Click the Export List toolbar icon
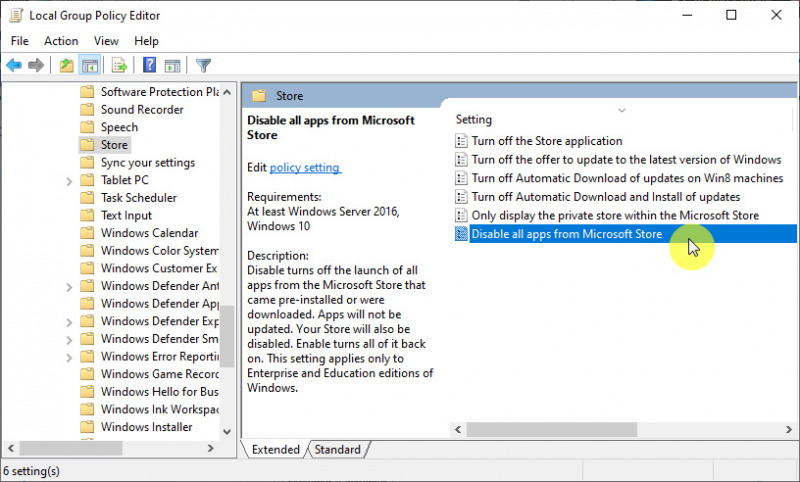 point(119,65)
